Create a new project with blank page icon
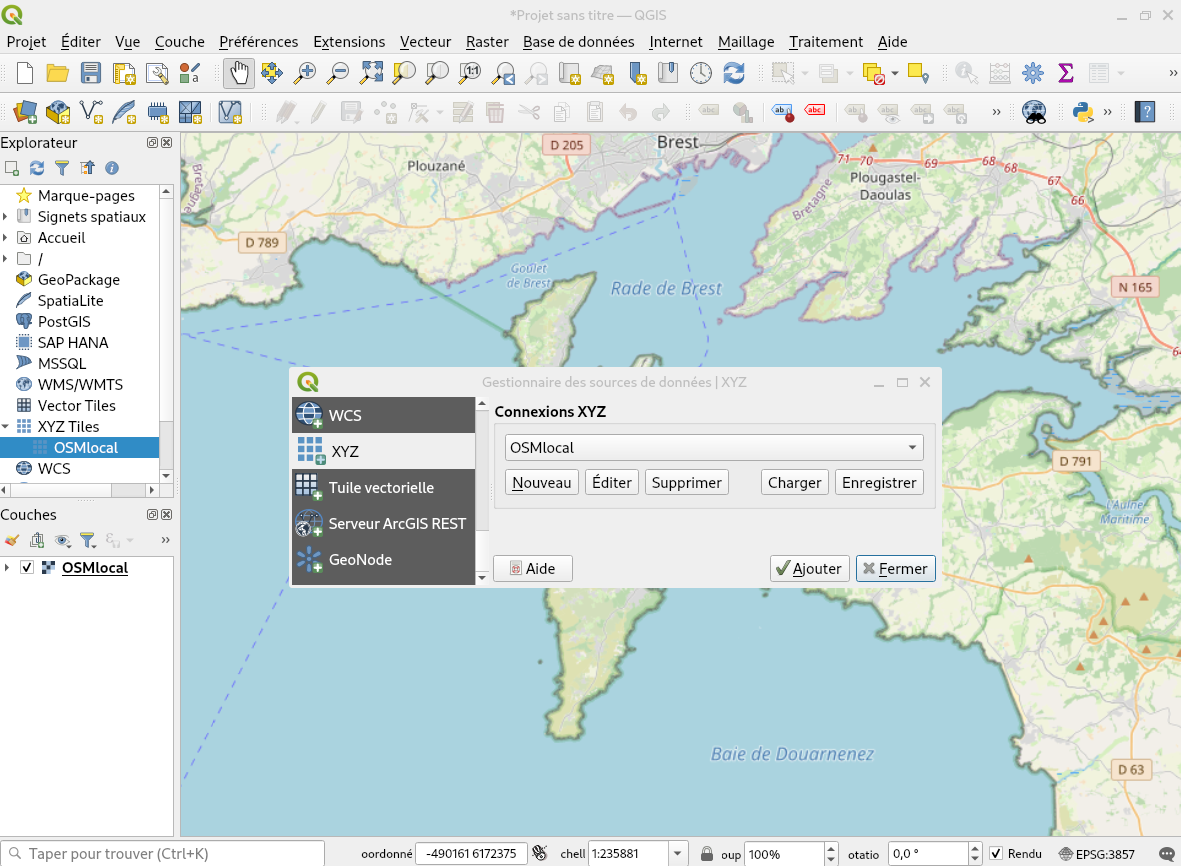 click(x=25, y=73)
